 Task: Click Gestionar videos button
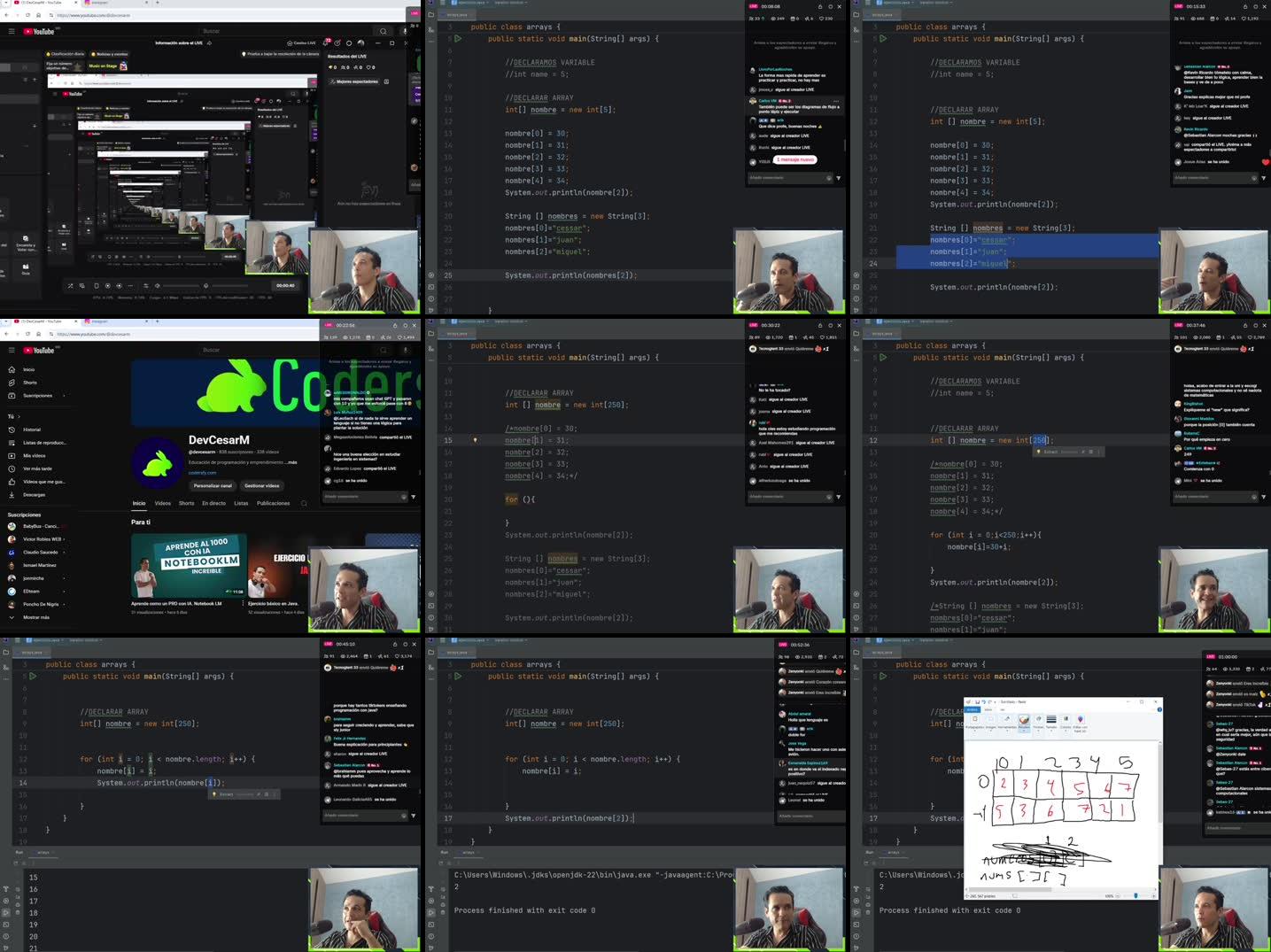coord(261,485)
